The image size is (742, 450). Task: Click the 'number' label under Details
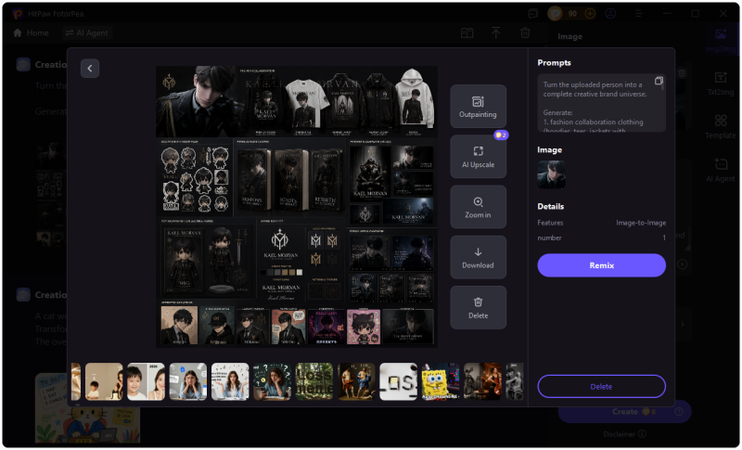549,238
